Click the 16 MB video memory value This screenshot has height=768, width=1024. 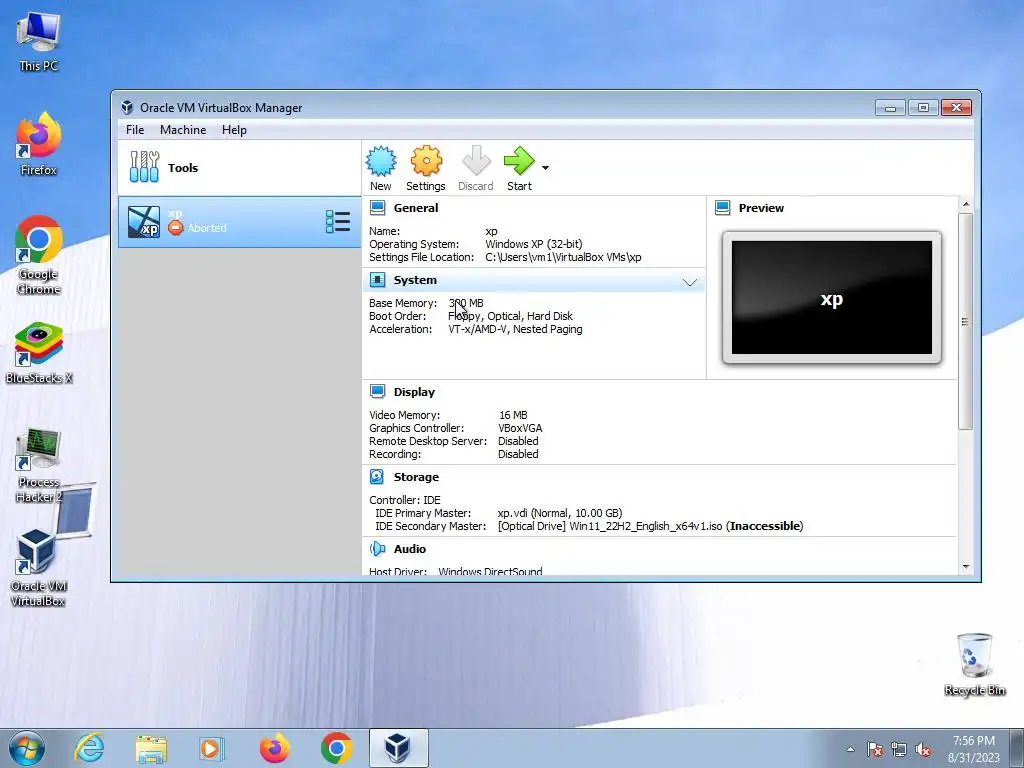click(513, 415)
